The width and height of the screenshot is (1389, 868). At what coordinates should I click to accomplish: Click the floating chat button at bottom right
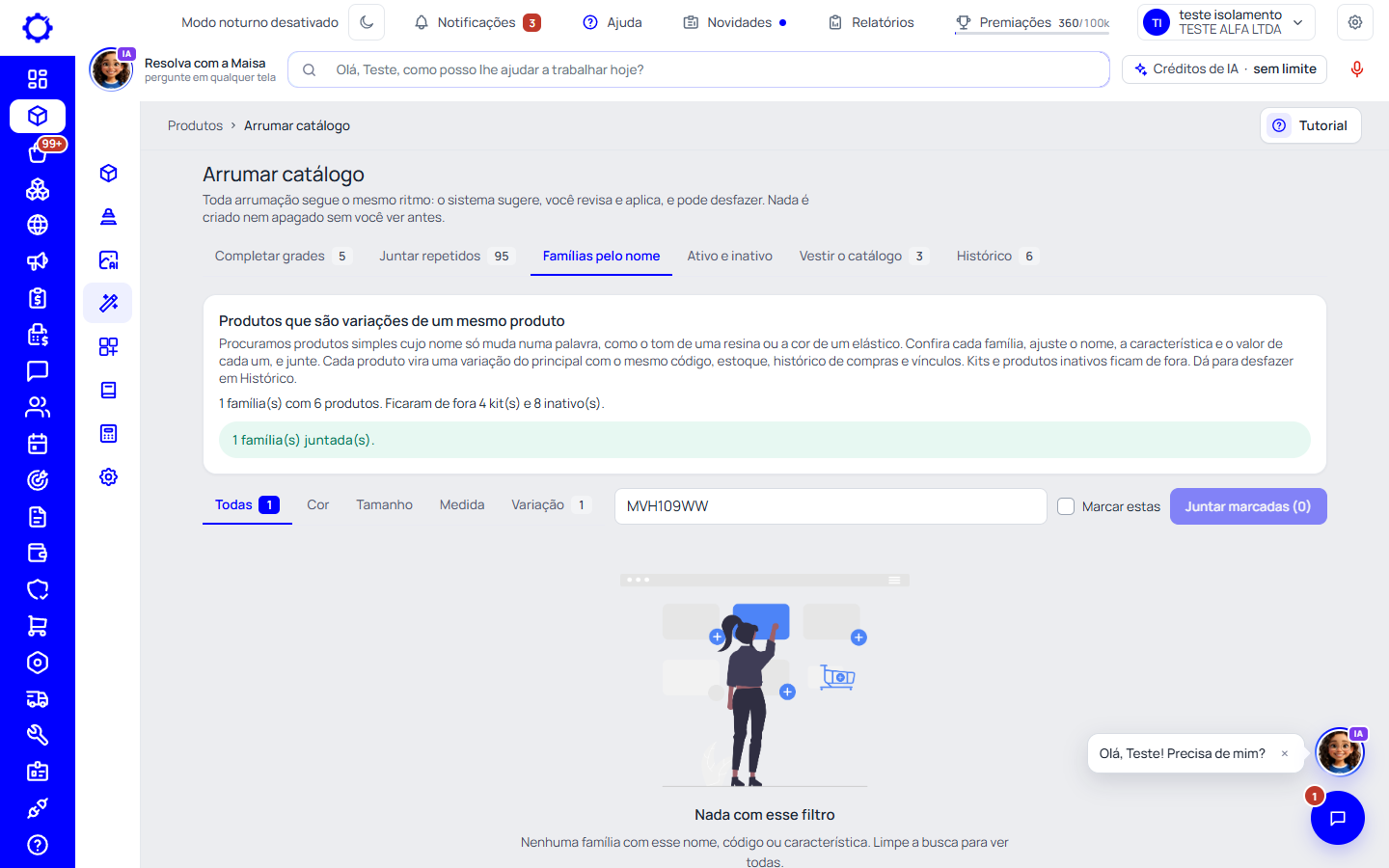(x=1337, y=818)
